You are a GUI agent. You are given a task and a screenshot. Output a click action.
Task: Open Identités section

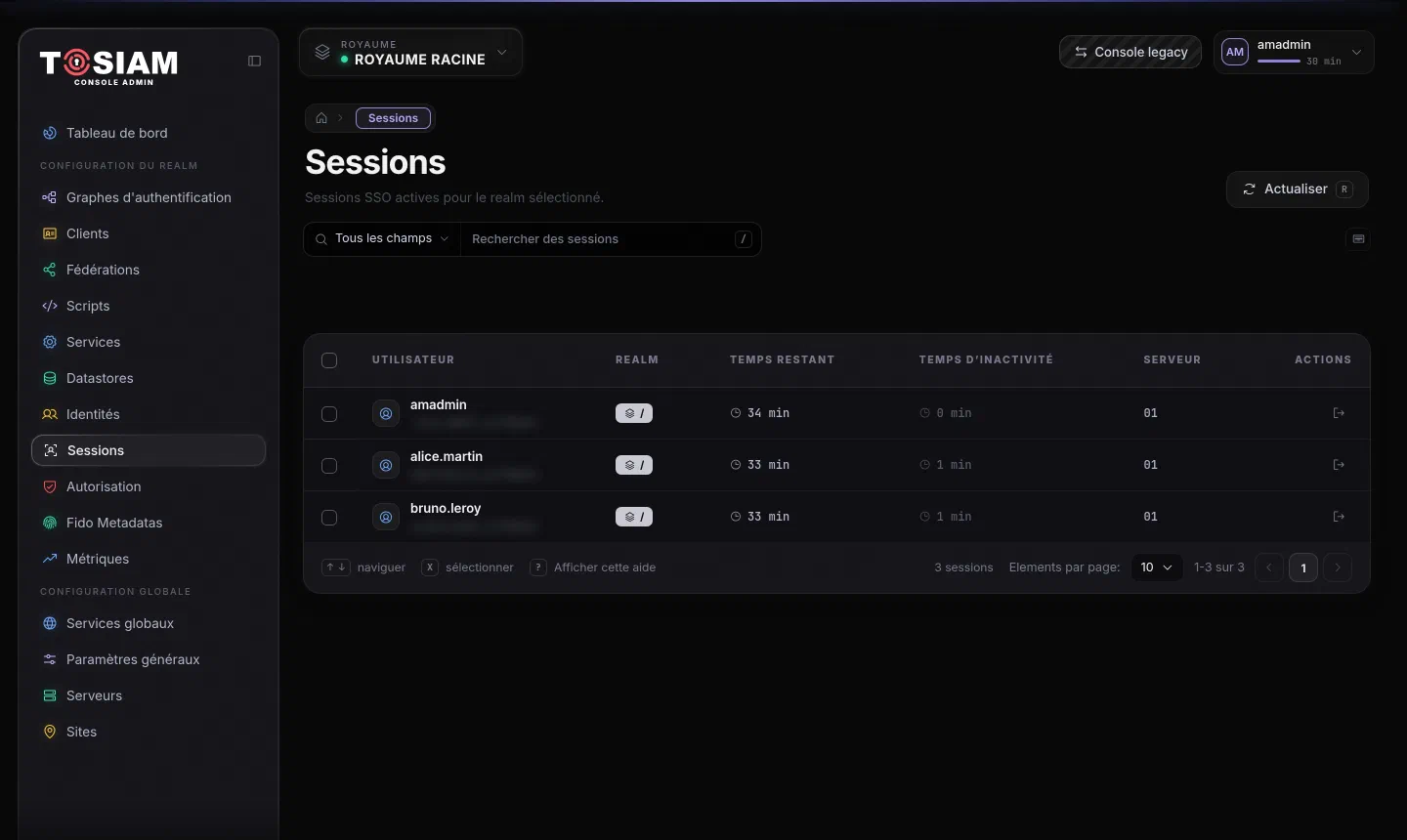tap(149, 414)
